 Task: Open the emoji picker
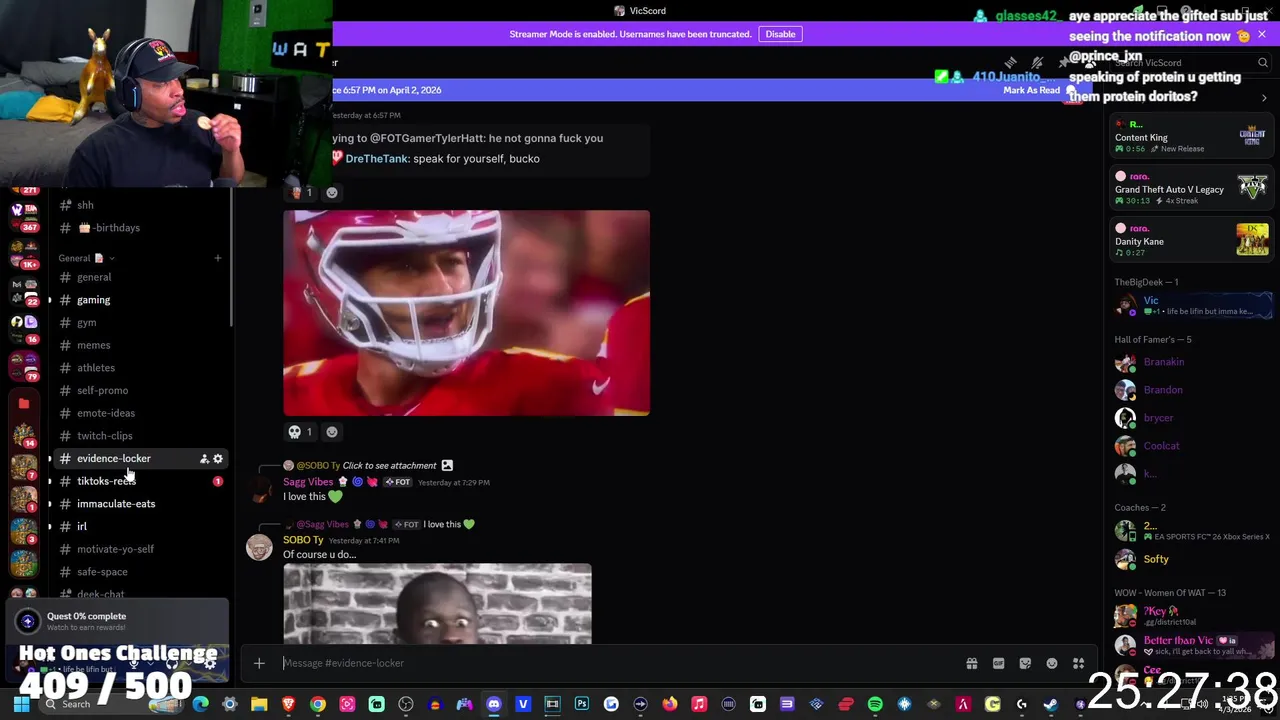click(x=1052, y=663)
